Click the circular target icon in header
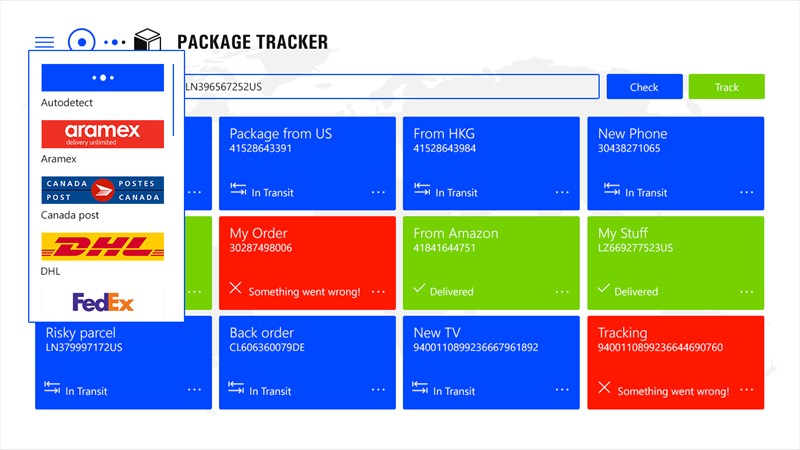This screenshot has width=800, height=450. pos(82,41)
